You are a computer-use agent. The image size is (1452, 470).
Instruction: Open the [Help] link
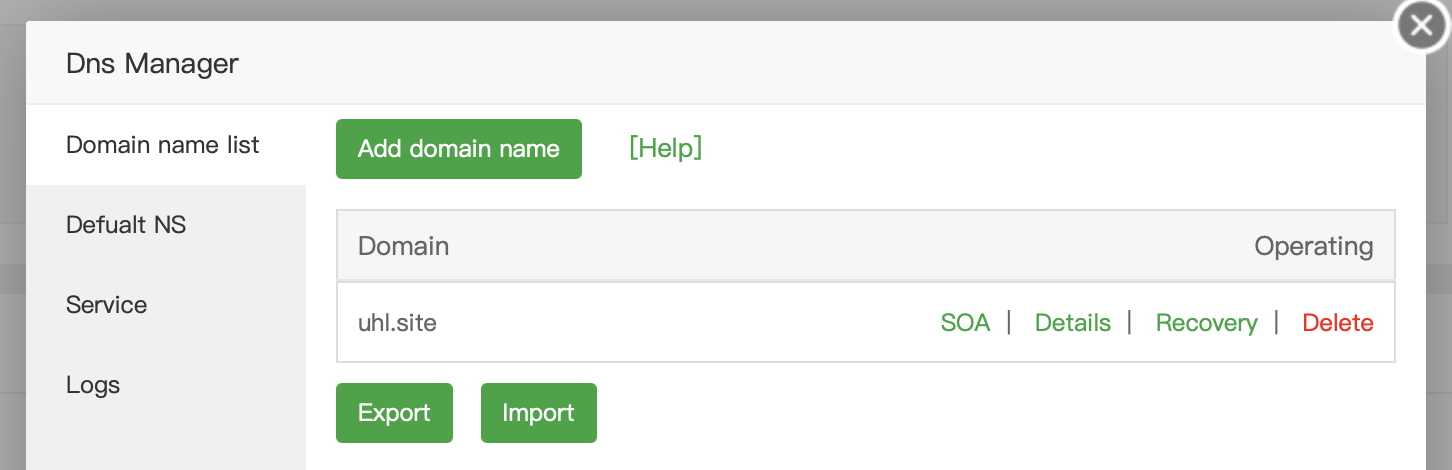coord(665,148)
